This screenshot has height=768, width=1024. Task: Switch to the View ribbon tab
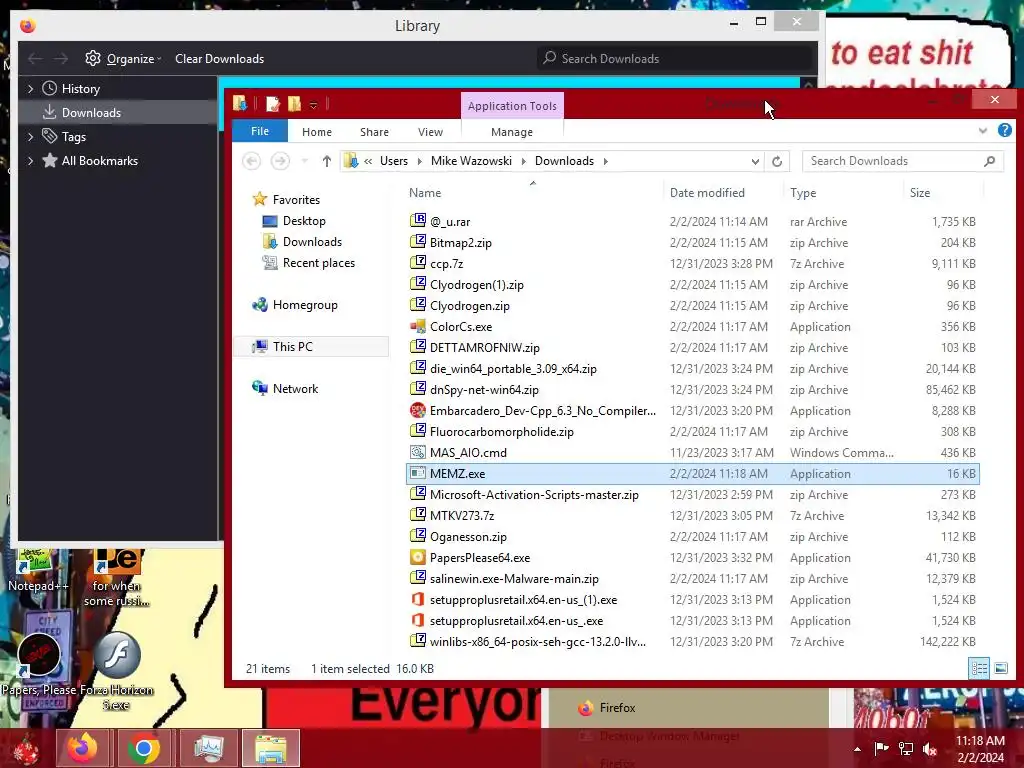430,132
